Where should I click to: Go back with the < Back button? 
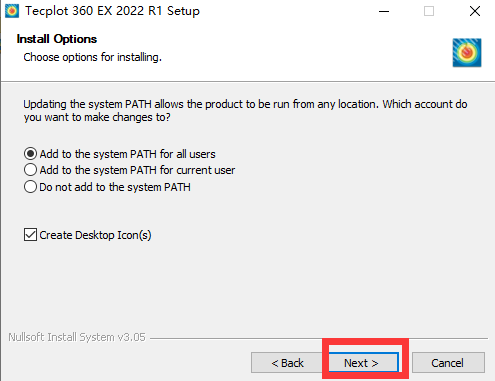pos(287,362)
